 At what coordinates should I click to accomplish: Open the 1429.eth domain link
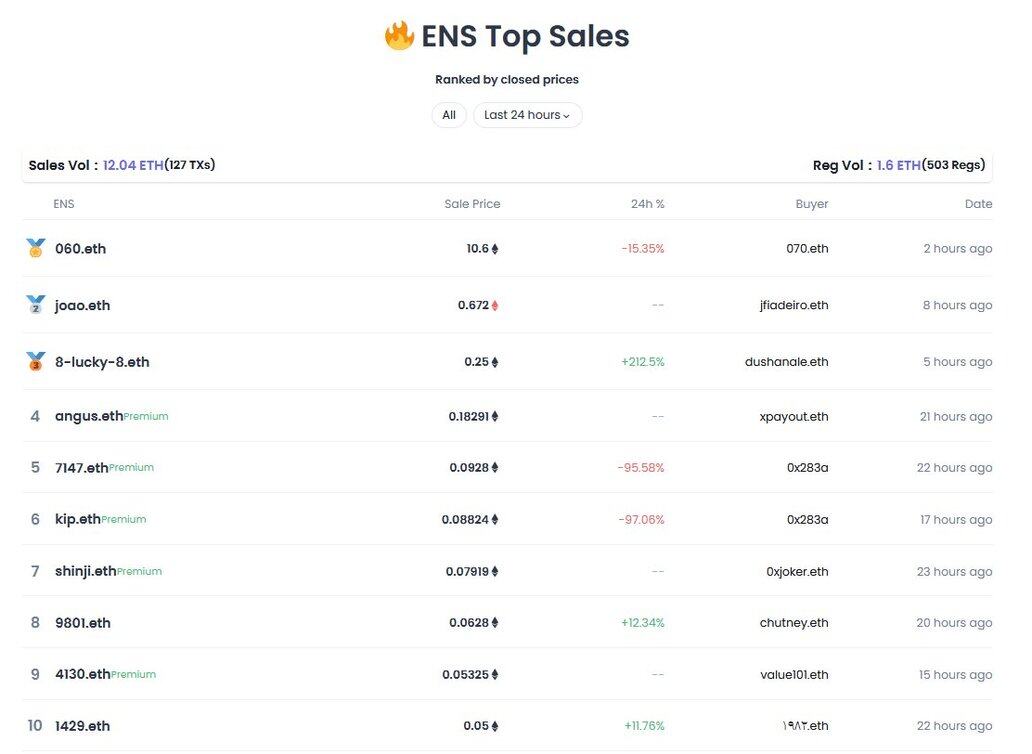pos(82,726)
